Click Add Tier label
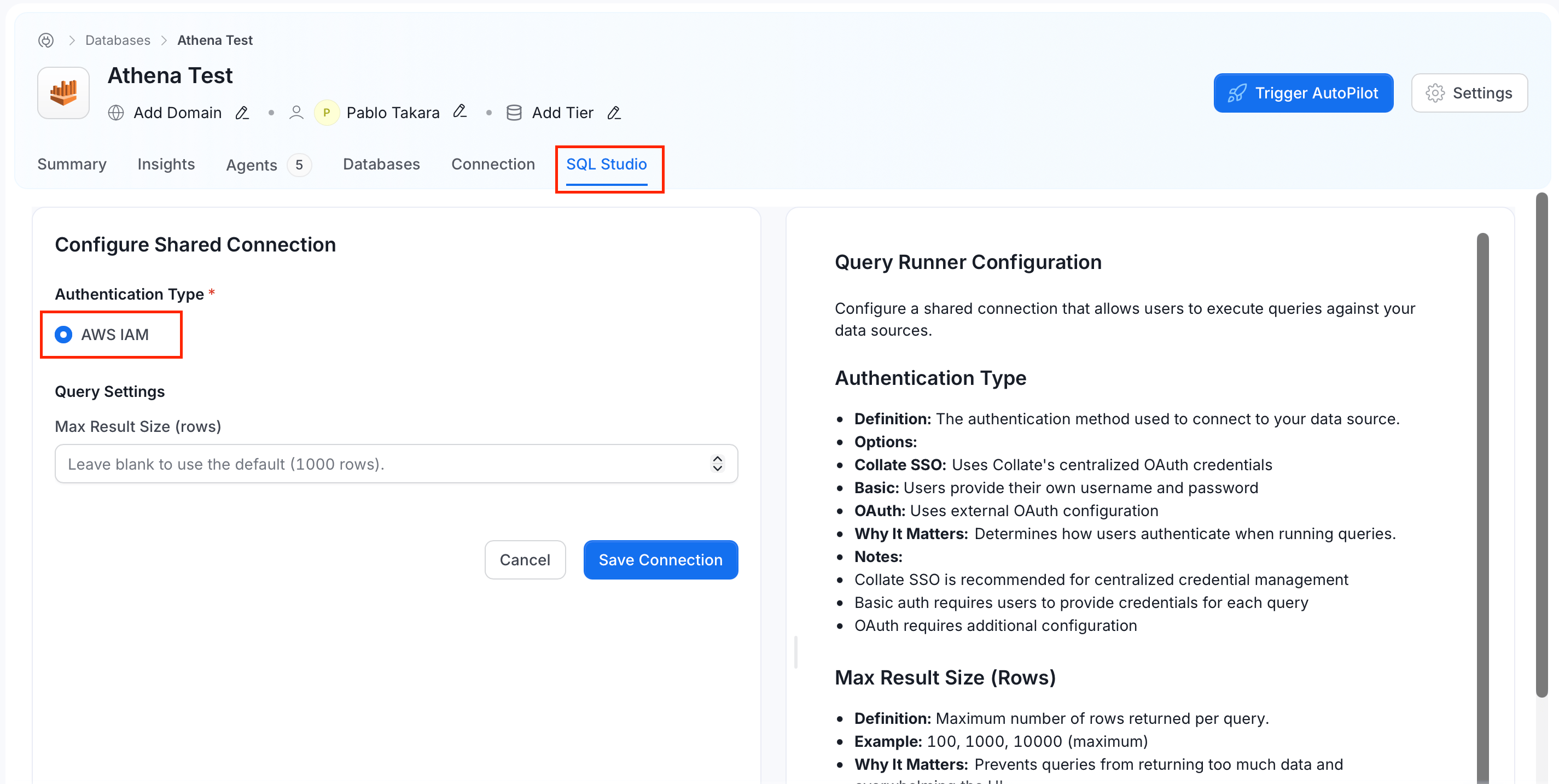Screen dimensions: 1559x784 562,113
